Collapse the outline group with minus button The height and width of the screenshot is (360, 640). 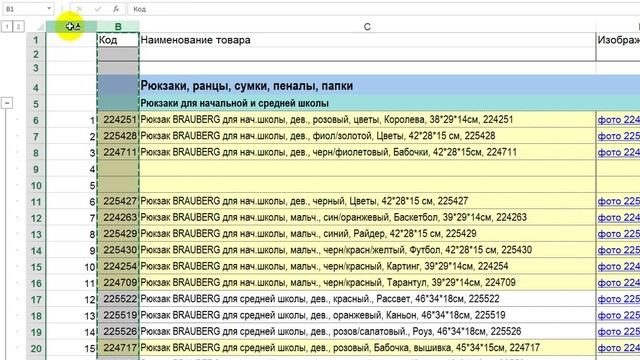coord(7,103)
